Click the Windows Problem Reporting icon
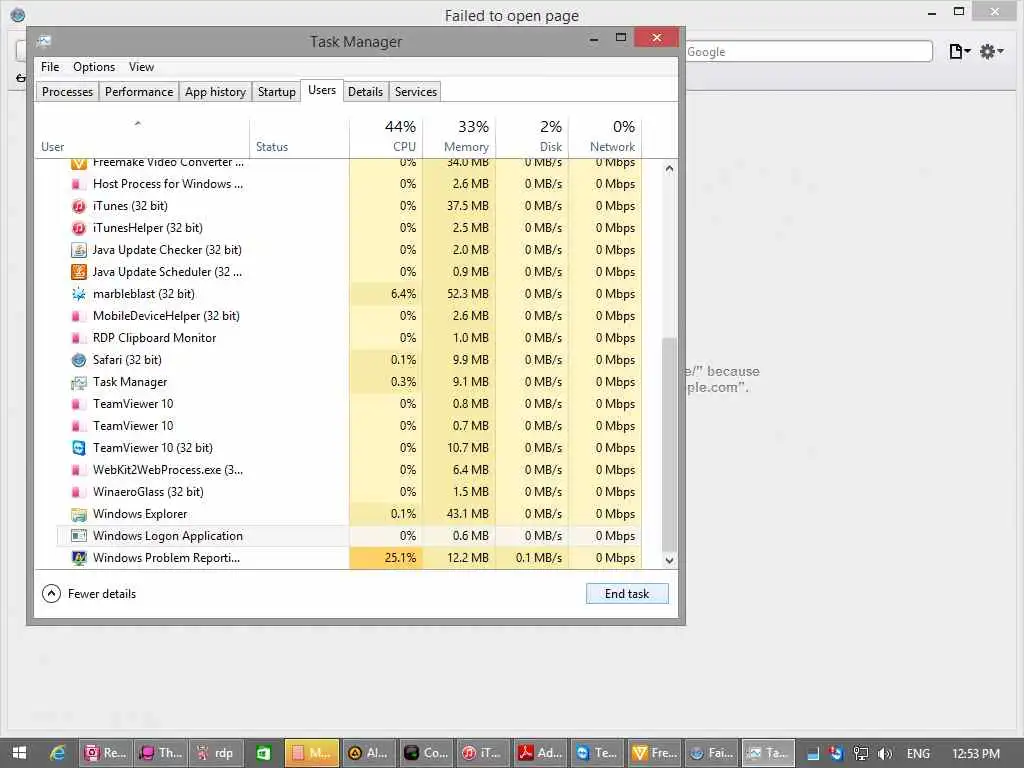 tap(78, 558)
